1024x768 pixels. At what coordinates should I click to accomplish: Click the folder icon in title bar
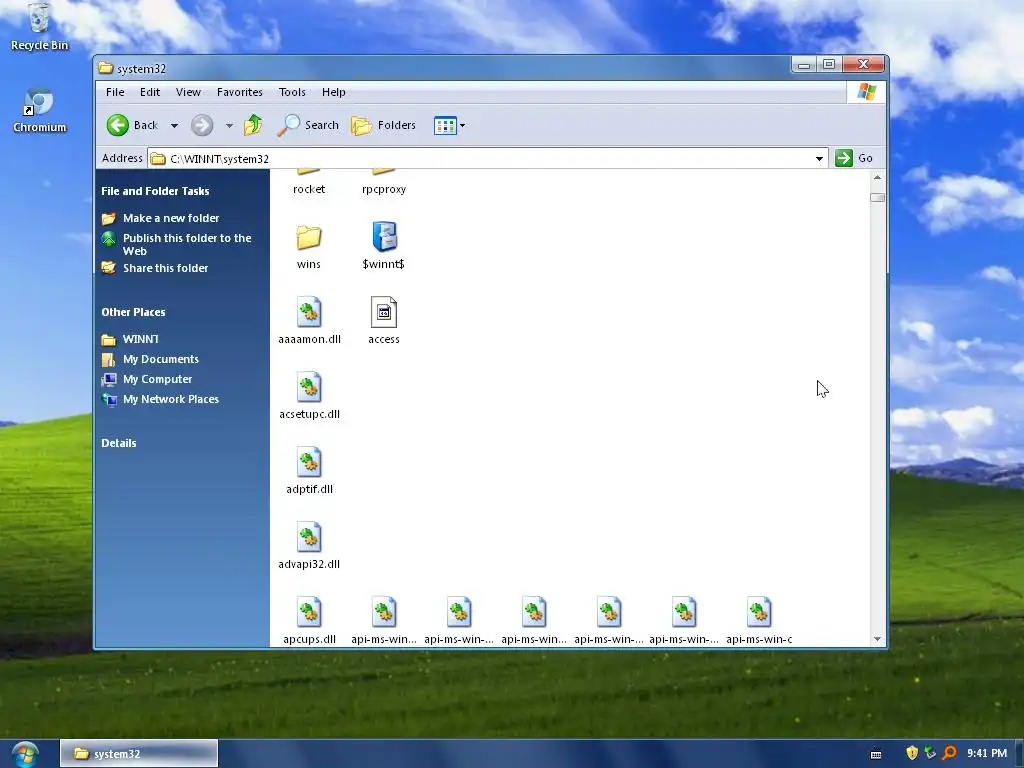[105, 68]
